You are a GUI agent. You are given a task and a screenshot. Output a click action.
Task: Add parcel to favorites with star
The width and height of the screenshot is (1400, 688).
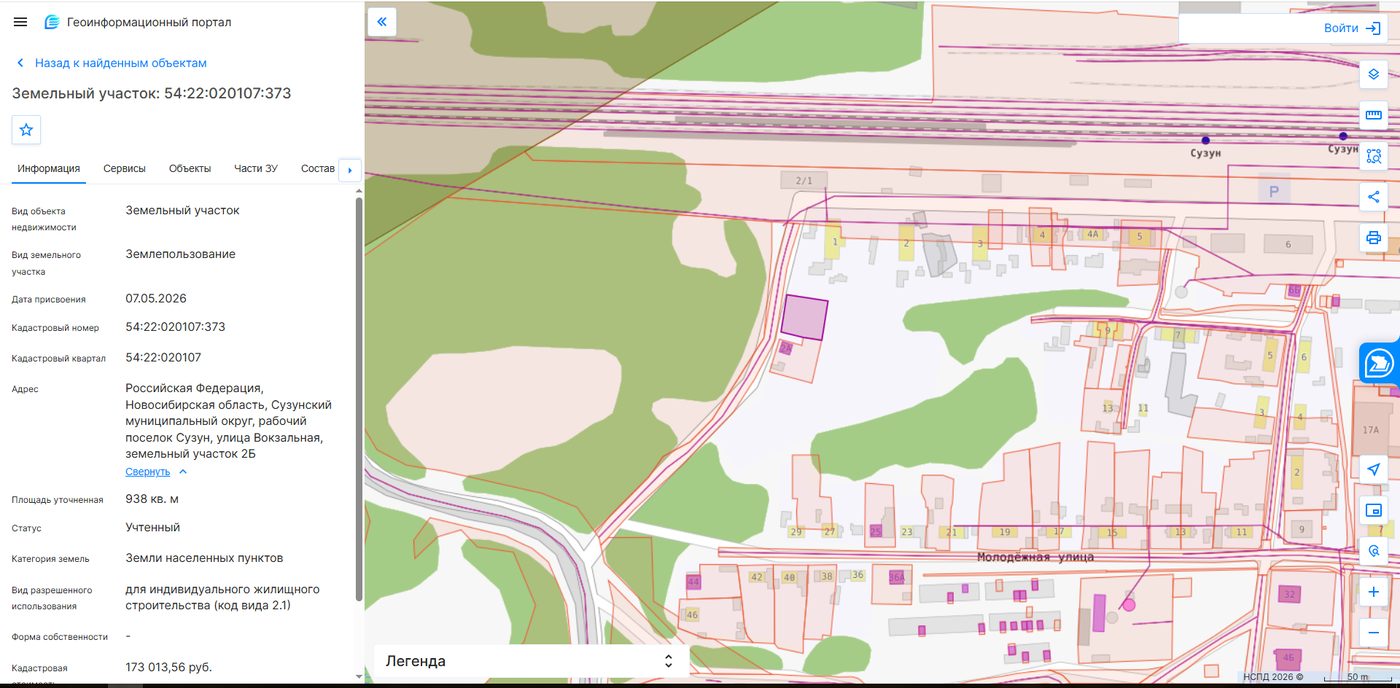[26, 130]
